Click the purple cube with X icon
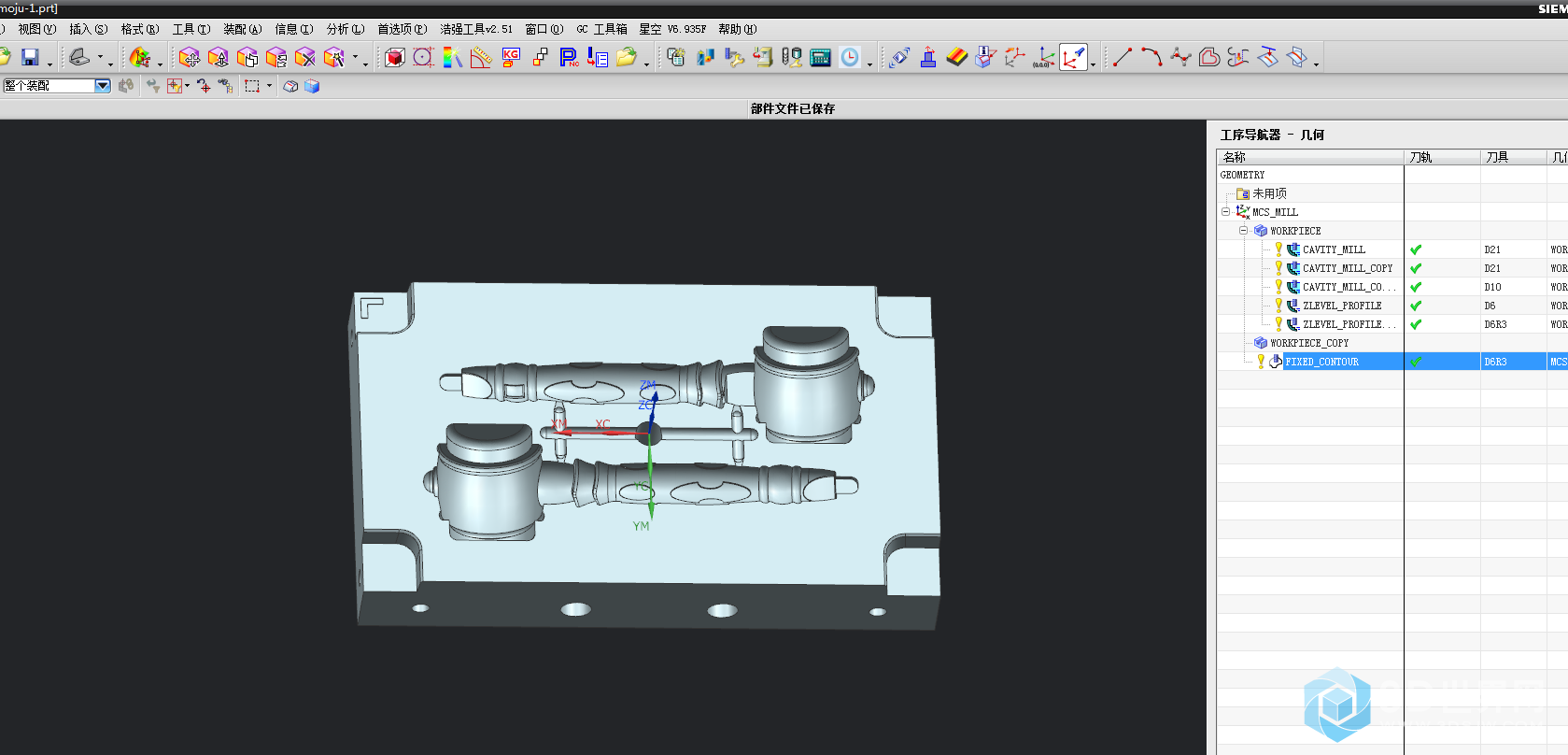1568x755 pixels. coord(304,58)
